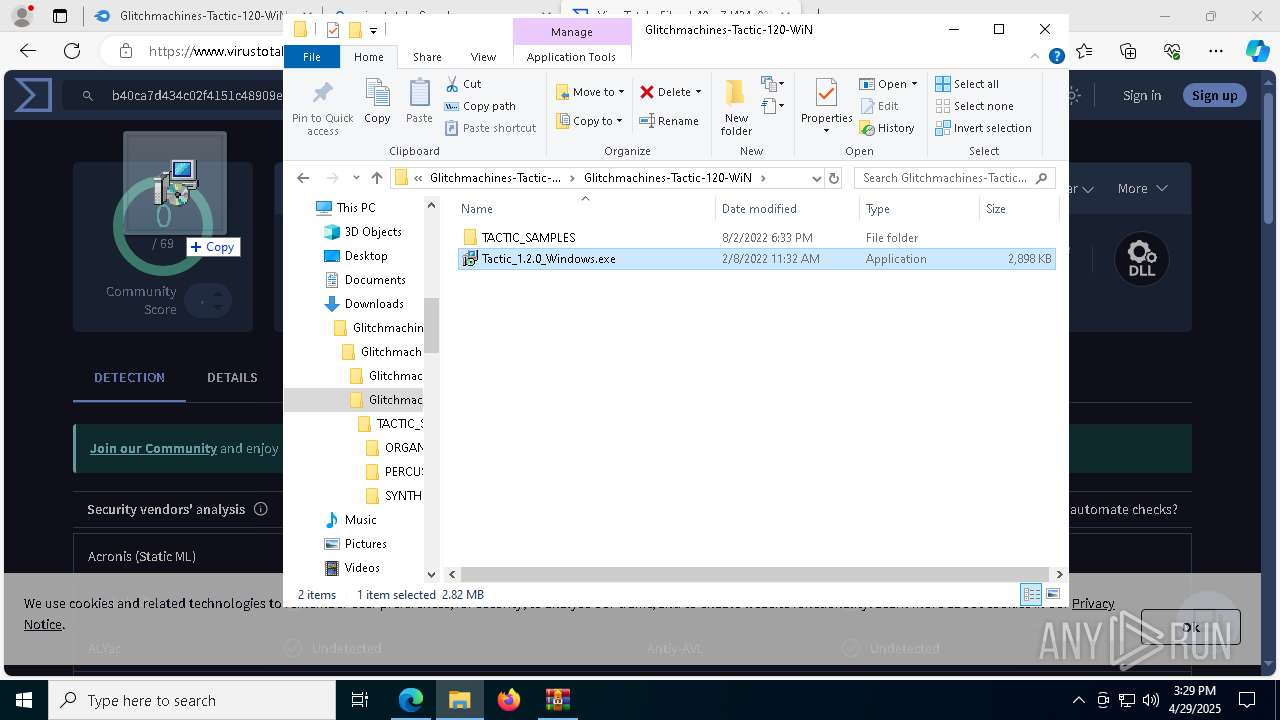This screenshot has height=720, width=1280.
Task: Open WinRAR from the taskbar
Action: click(x=557, y=700)
